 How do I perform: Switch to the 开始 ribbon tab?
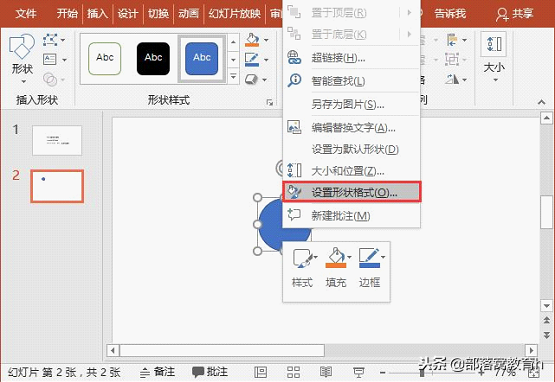67,13
